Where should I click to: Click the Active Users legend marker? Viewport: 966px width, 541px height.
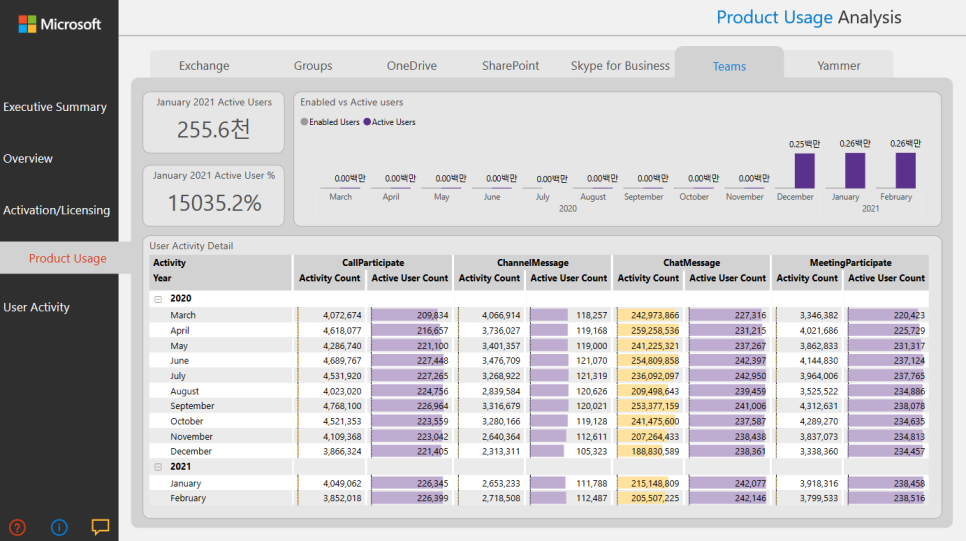tap(367, 122)
